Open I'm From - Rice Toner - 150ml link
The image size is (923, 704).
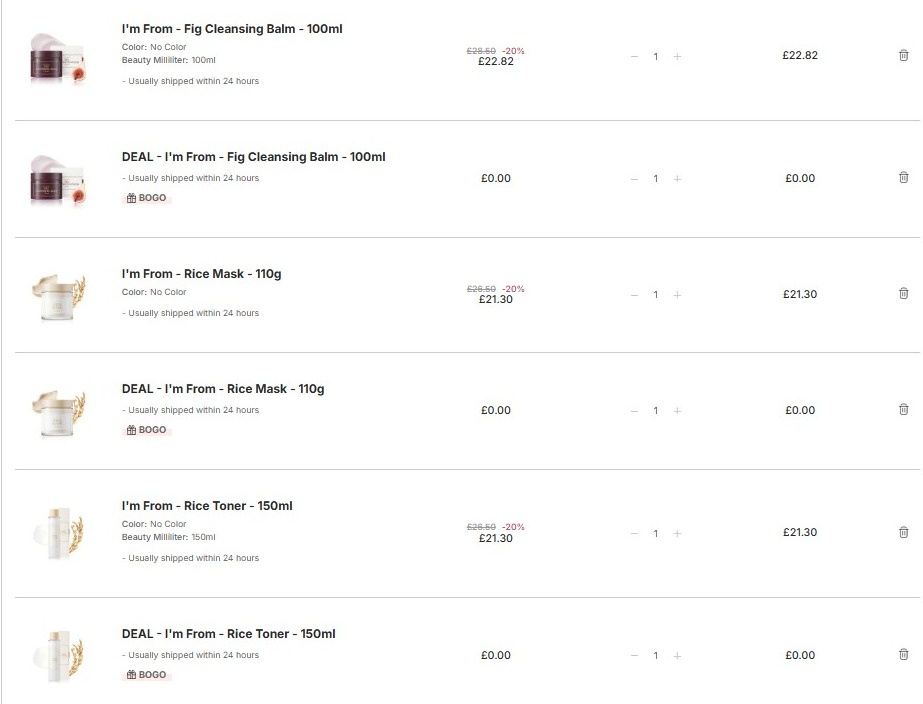[207, 506]
